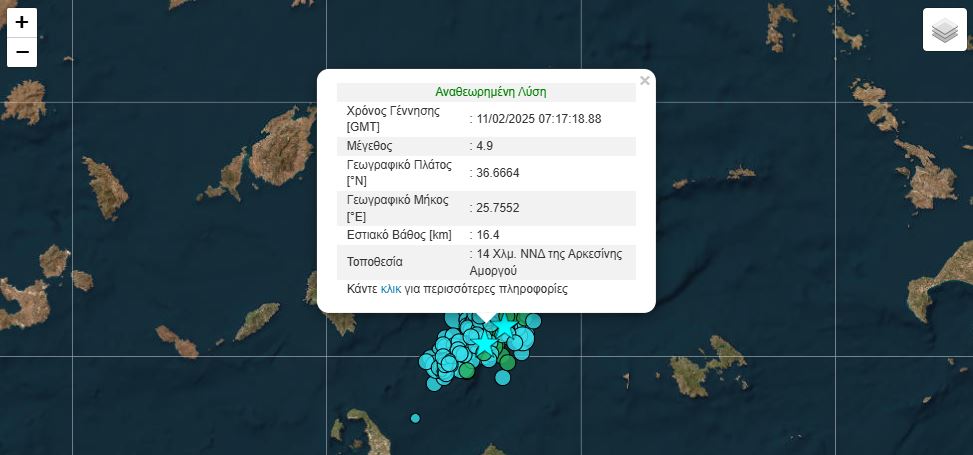Click the longitude value 25.7552
This screenshot has width=973, height=455.
pos(499,208)
